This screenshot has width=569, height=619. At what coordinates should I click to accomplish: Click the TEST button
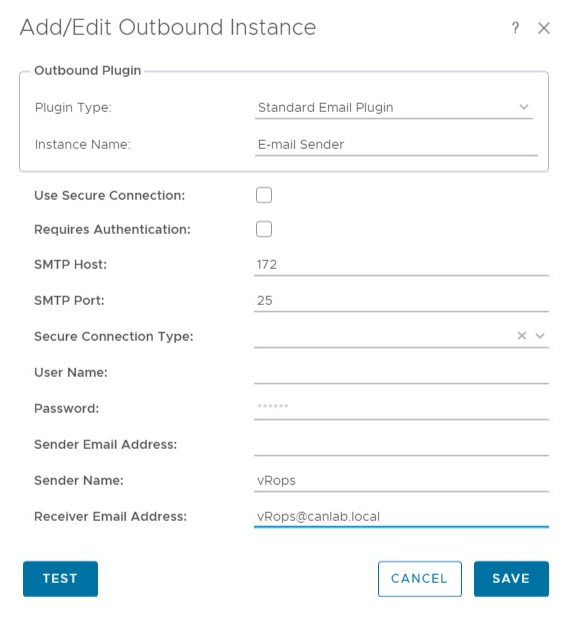coord(60,578)
